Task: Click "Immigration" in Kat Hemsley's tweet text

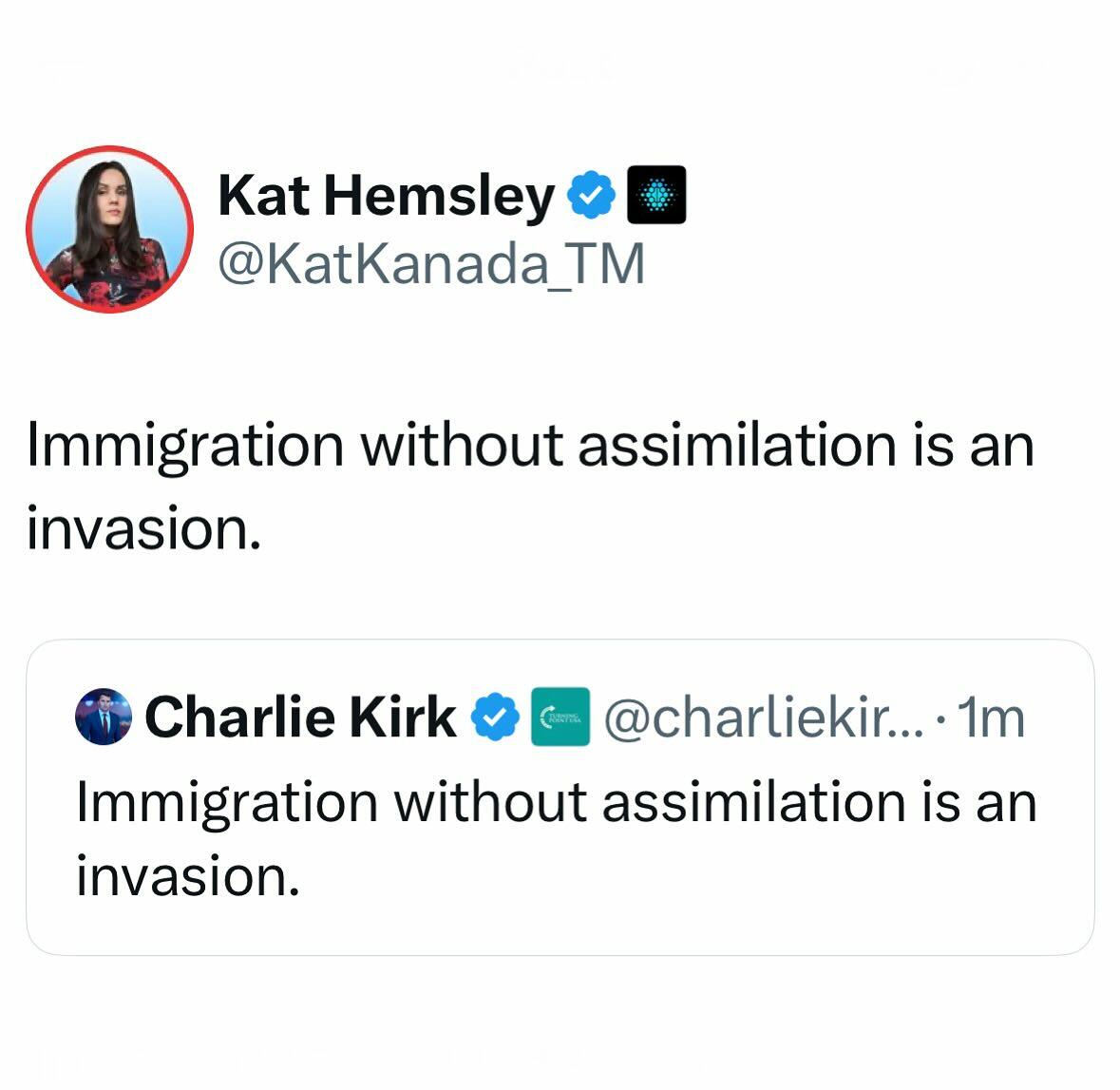Action: click(185, 445)
